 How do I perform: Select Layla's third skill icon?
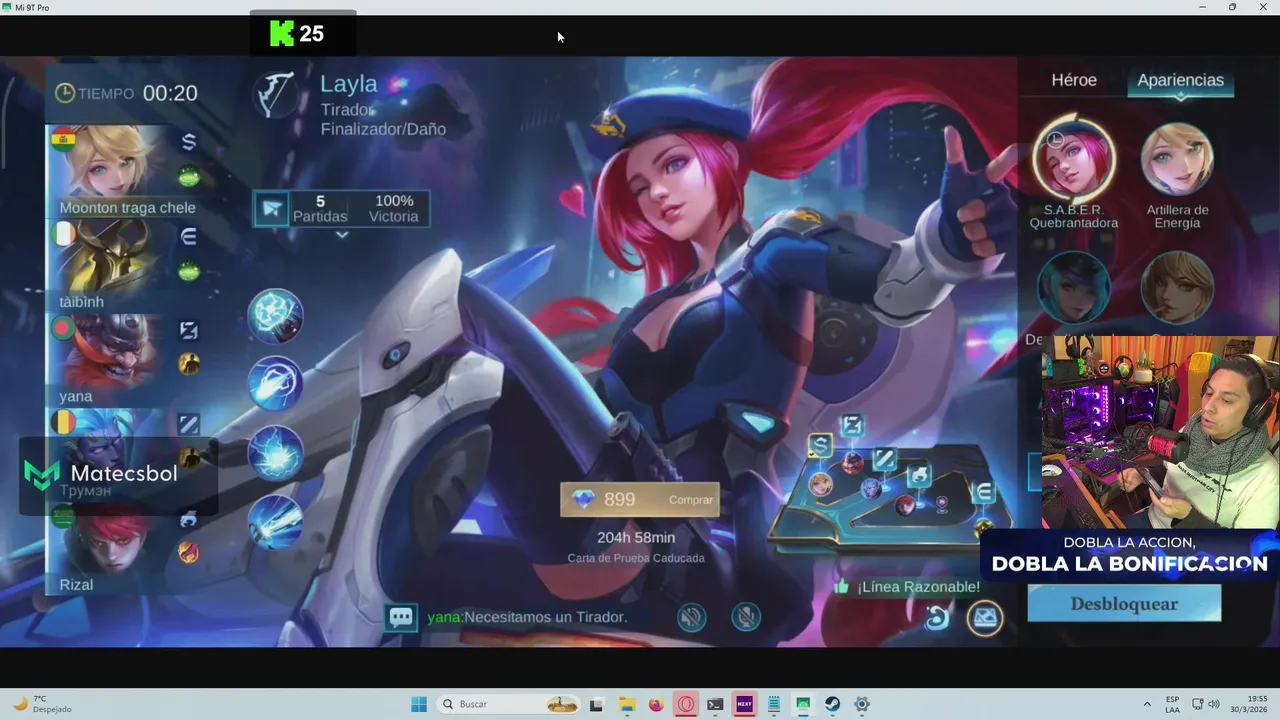pos(275,452)
